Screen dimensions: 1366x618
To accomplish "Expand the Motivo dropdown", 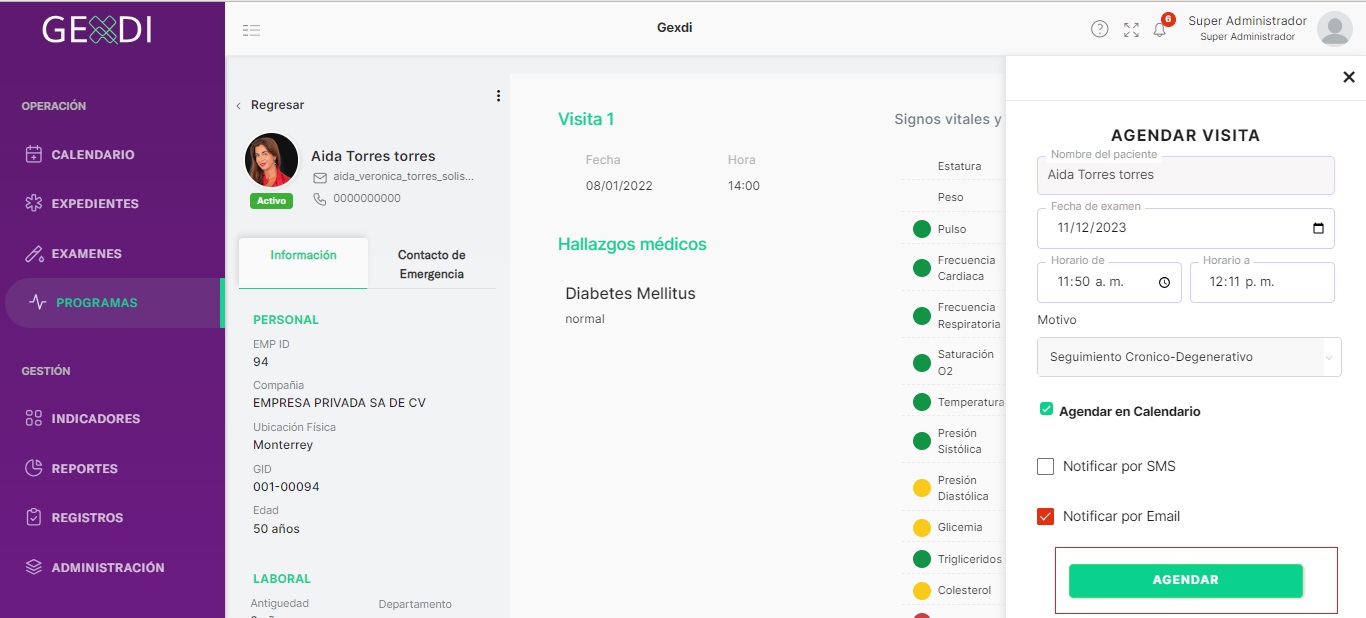I will 1189,357.
